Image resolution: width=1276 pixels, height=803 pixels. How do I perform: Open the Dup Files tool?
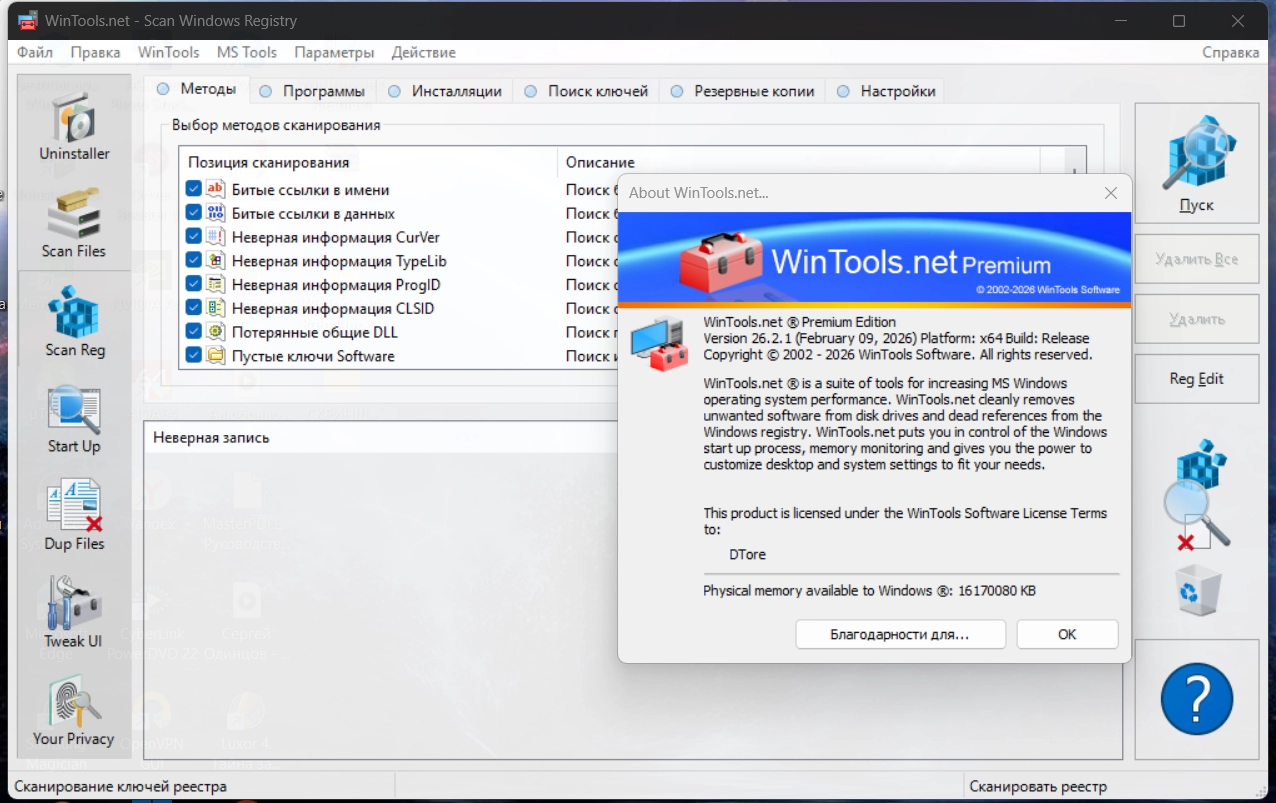(x=74, y=516)
